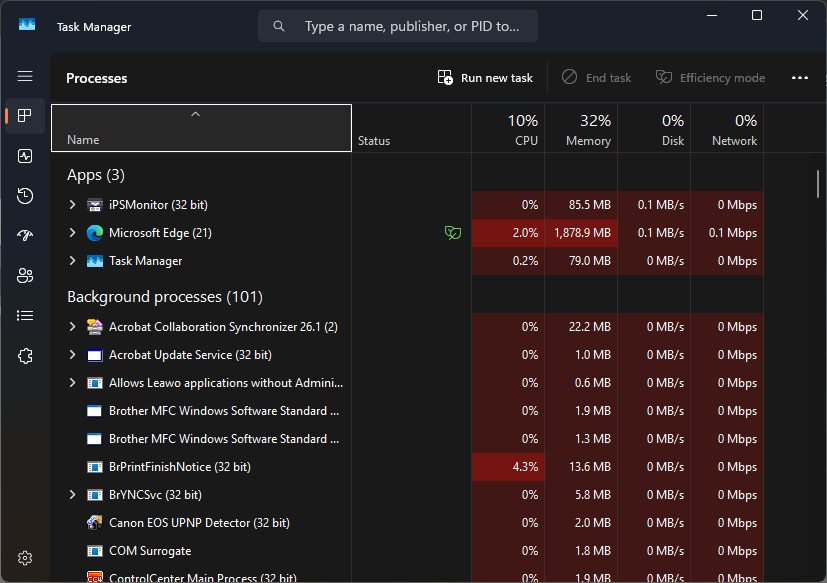Click Run new task button
This screenshot has width=827, height=583.
485,78
